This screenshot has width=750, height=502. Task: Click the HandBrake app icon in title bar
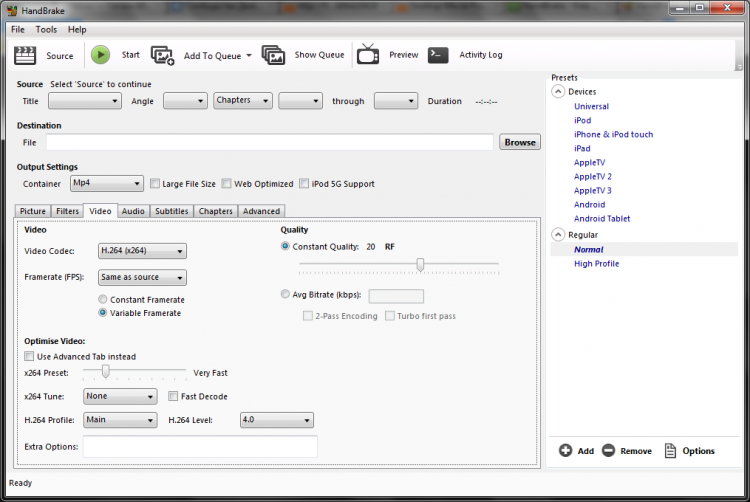click(x=12, y=11)
